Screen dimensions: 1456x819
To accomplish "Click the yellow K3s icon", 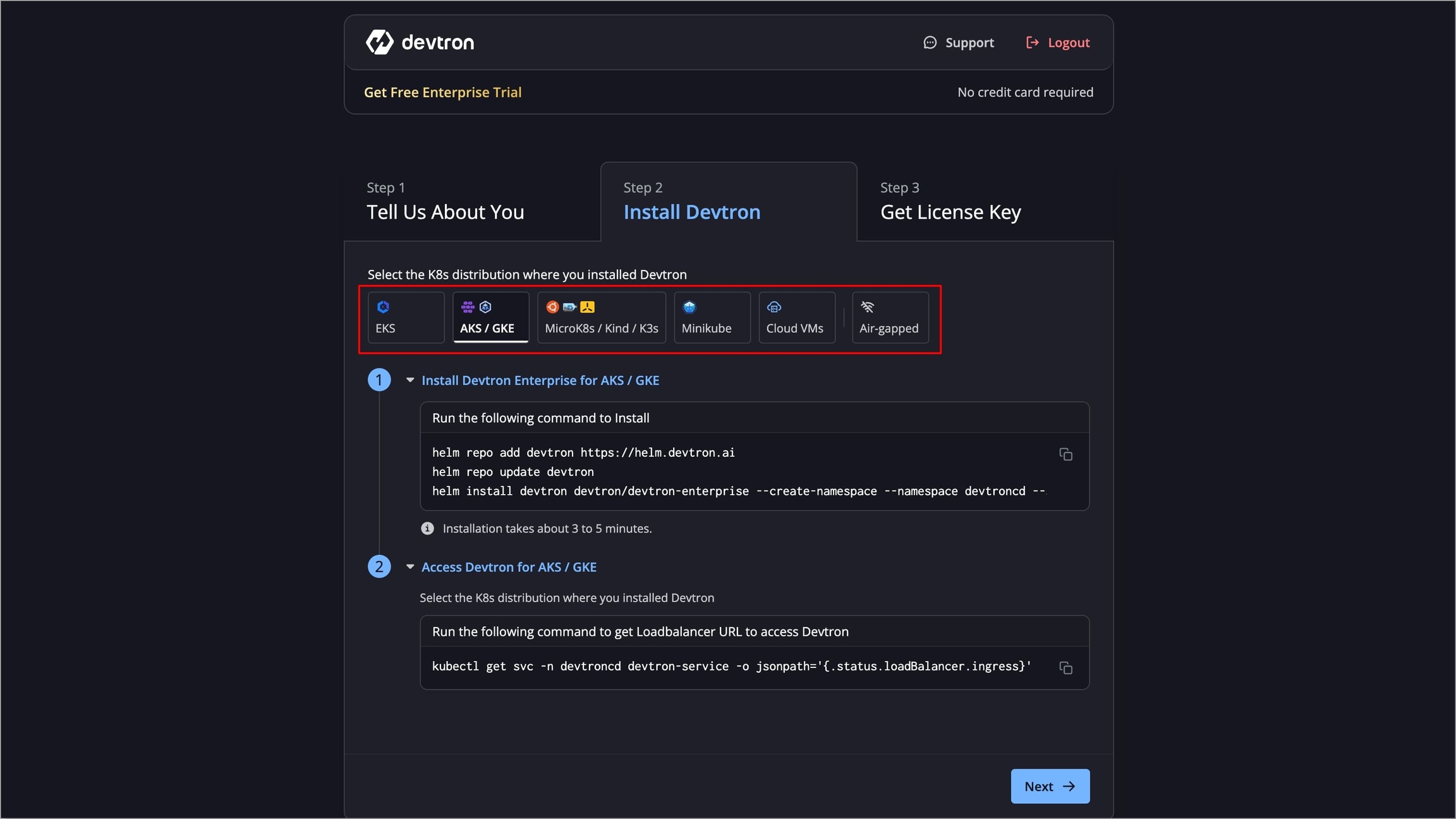I will coord(587,307).
